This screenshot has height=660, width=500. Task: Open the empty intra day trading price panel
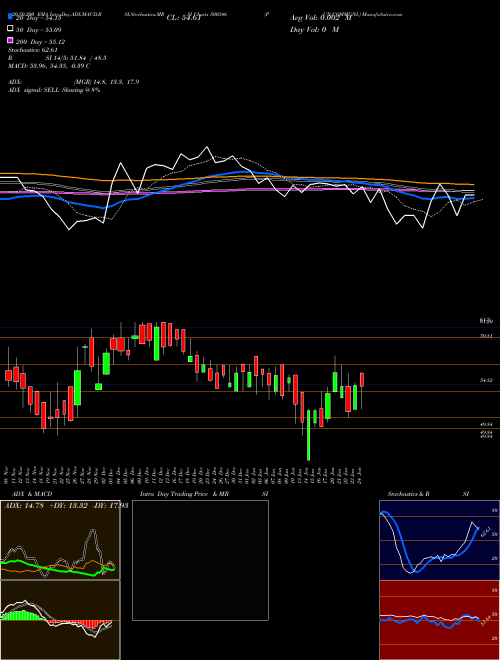pos(200,560)
